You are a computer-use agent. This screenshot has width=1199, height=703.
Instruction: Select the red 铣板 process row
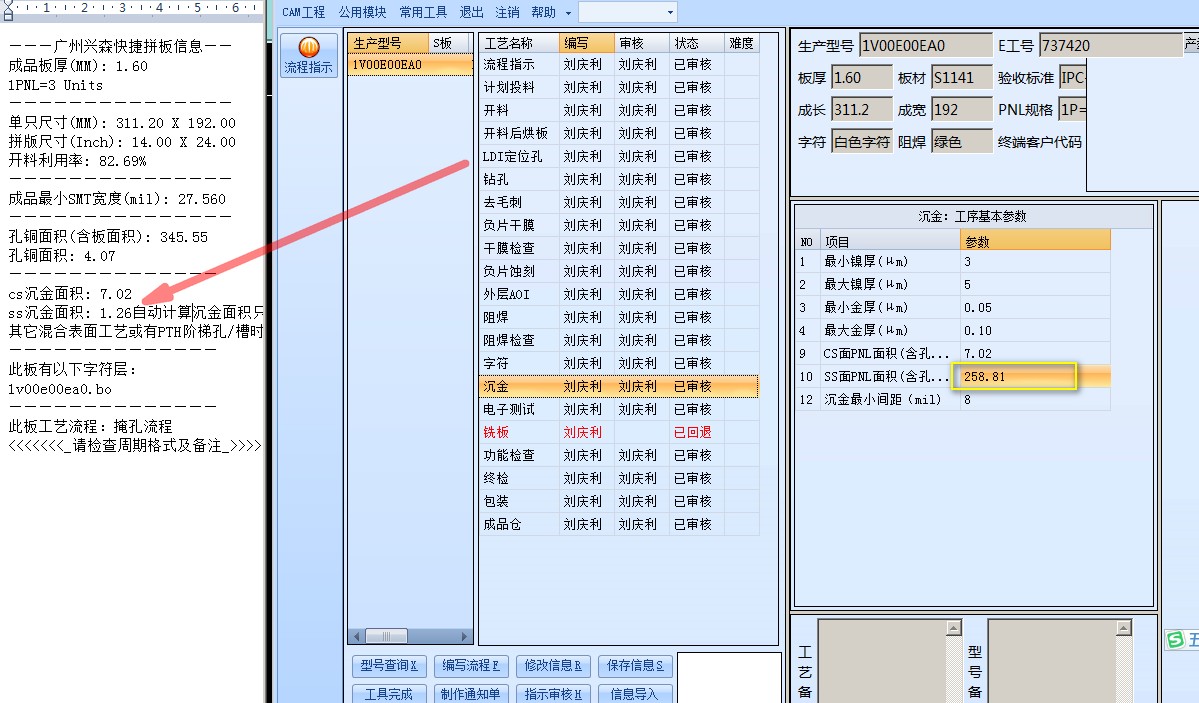(619, 432)
